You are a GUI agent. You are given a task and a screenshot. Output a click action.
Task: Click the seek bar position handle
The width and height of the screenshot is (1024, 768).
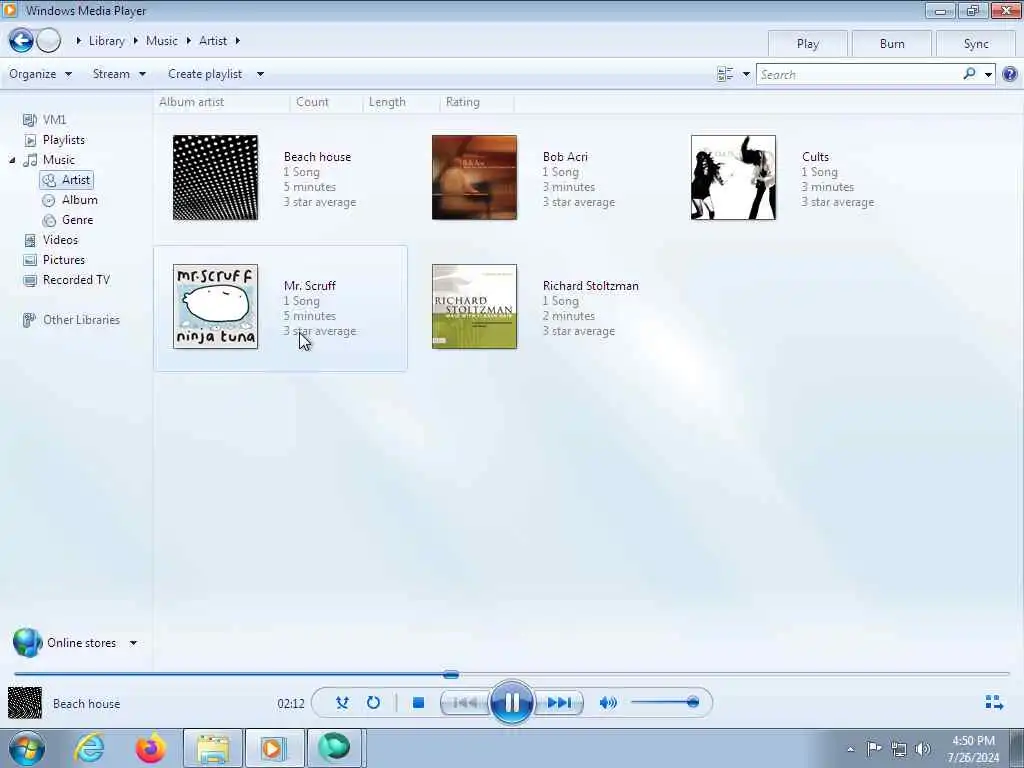click(x=451, y=674)
